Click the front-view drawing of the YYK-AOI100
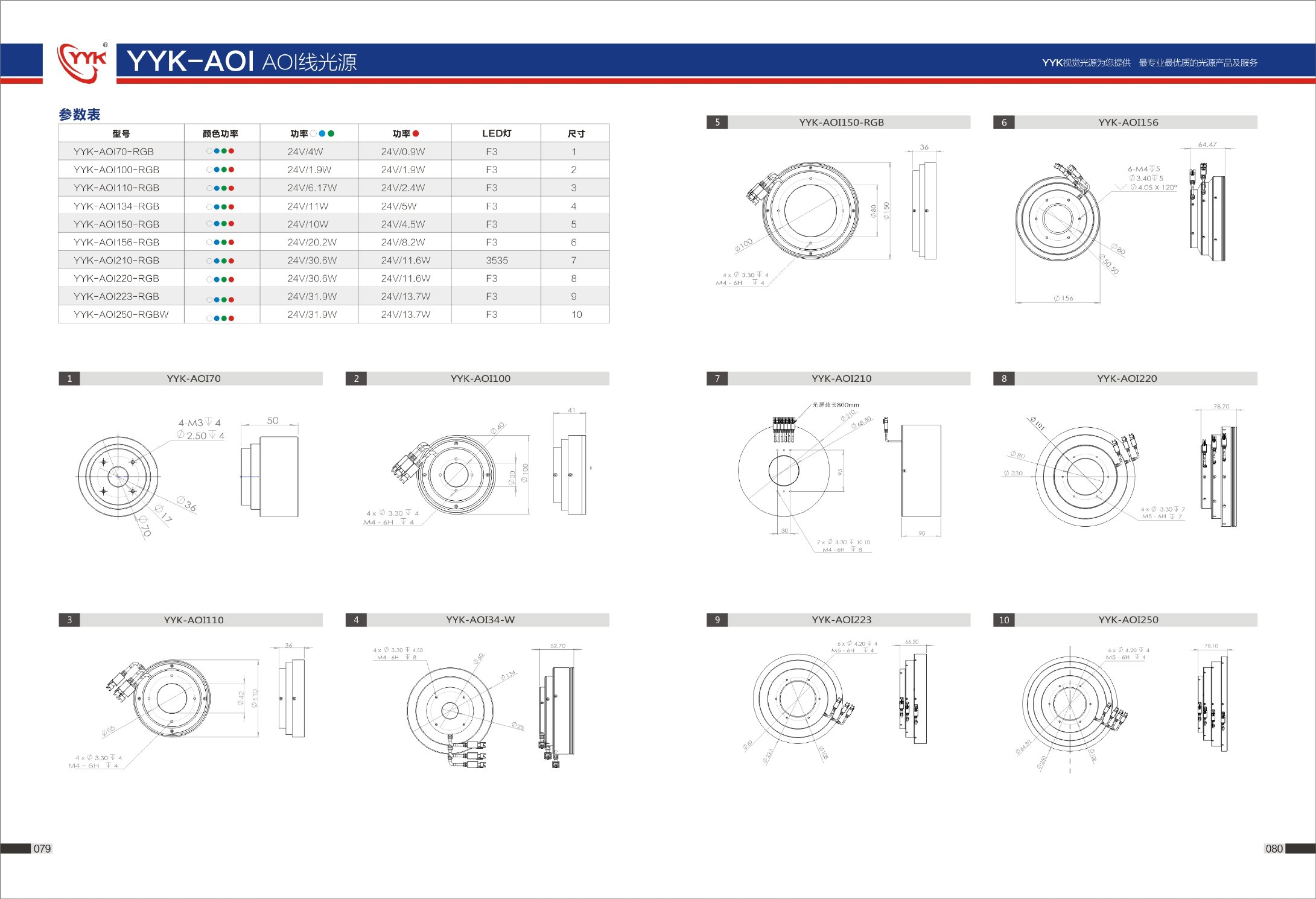This screenshot has width=1316, height=899. (456, 474)
